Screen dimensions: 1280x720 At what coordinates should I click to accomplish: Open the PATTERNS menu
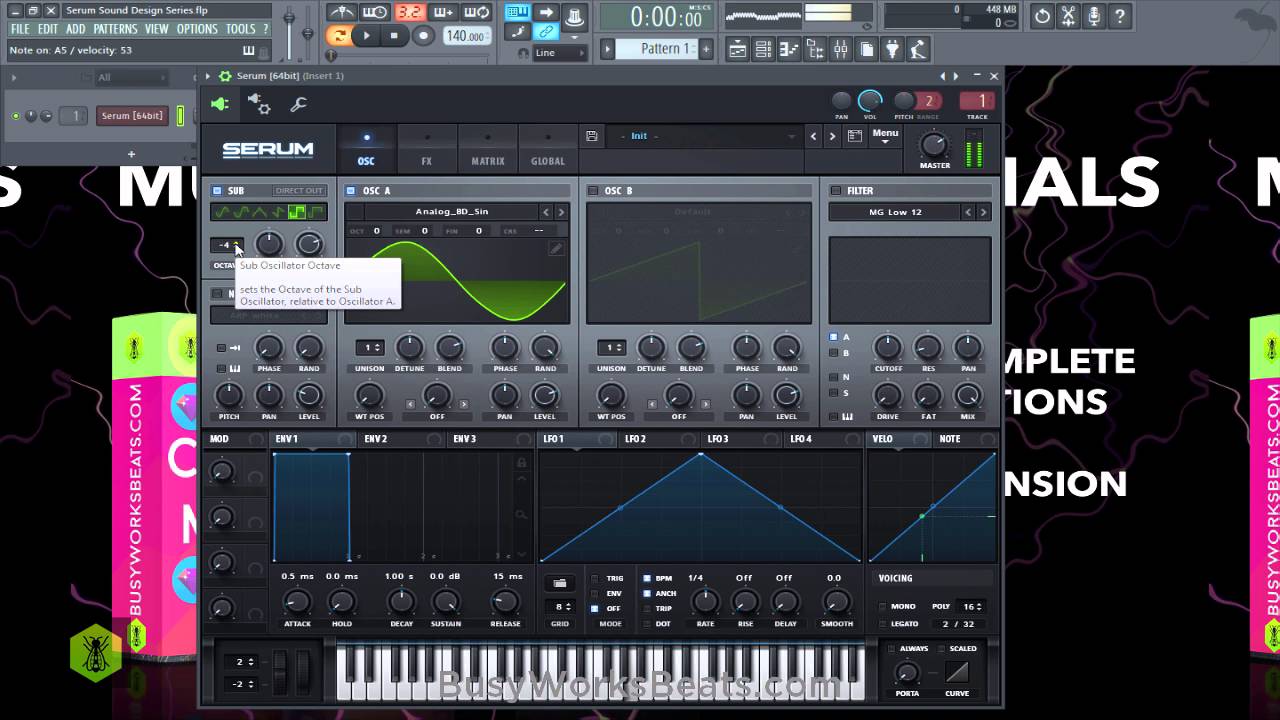(x=115, y=29)
